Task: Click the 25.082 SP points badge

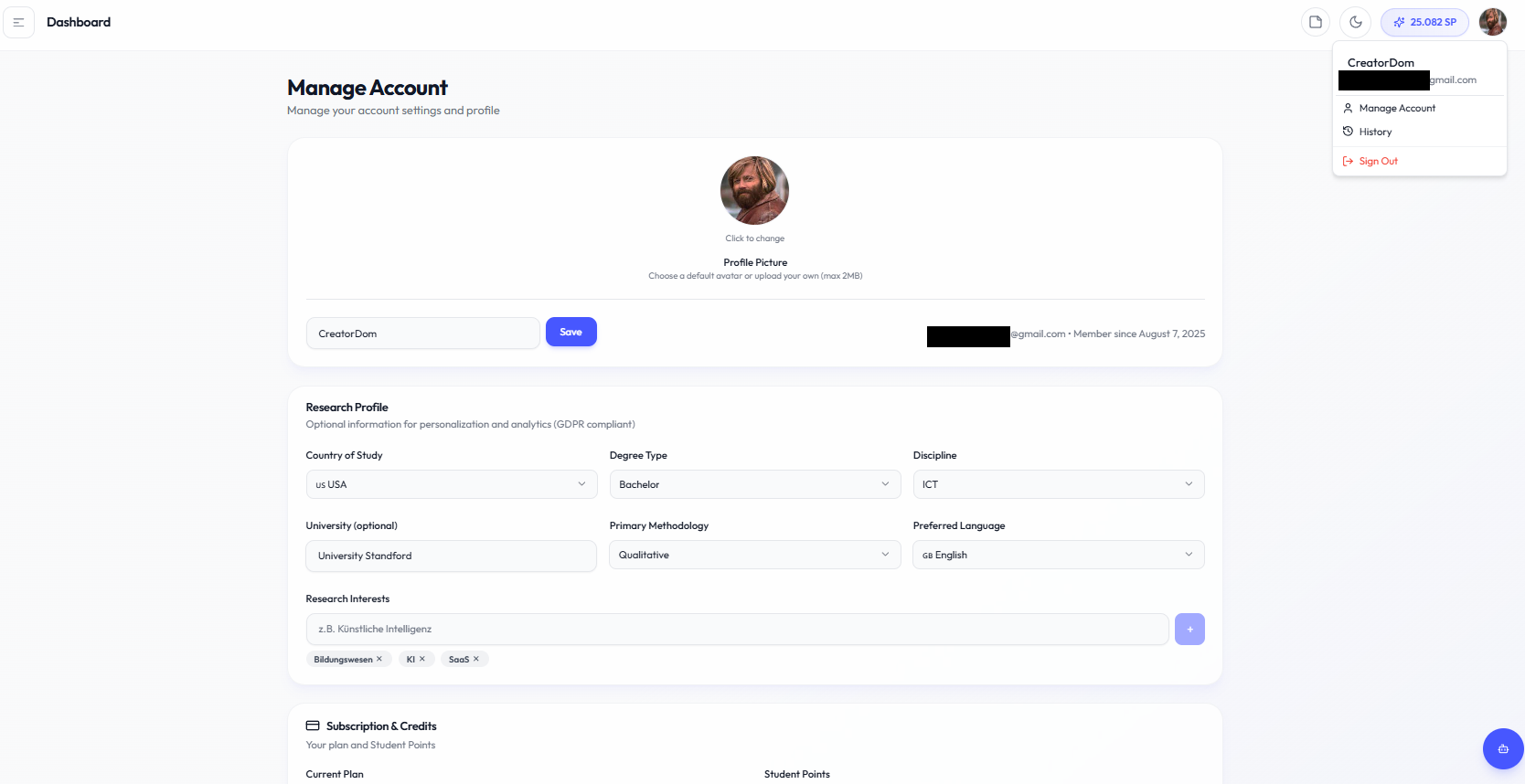Action: tap(1424, 22)
